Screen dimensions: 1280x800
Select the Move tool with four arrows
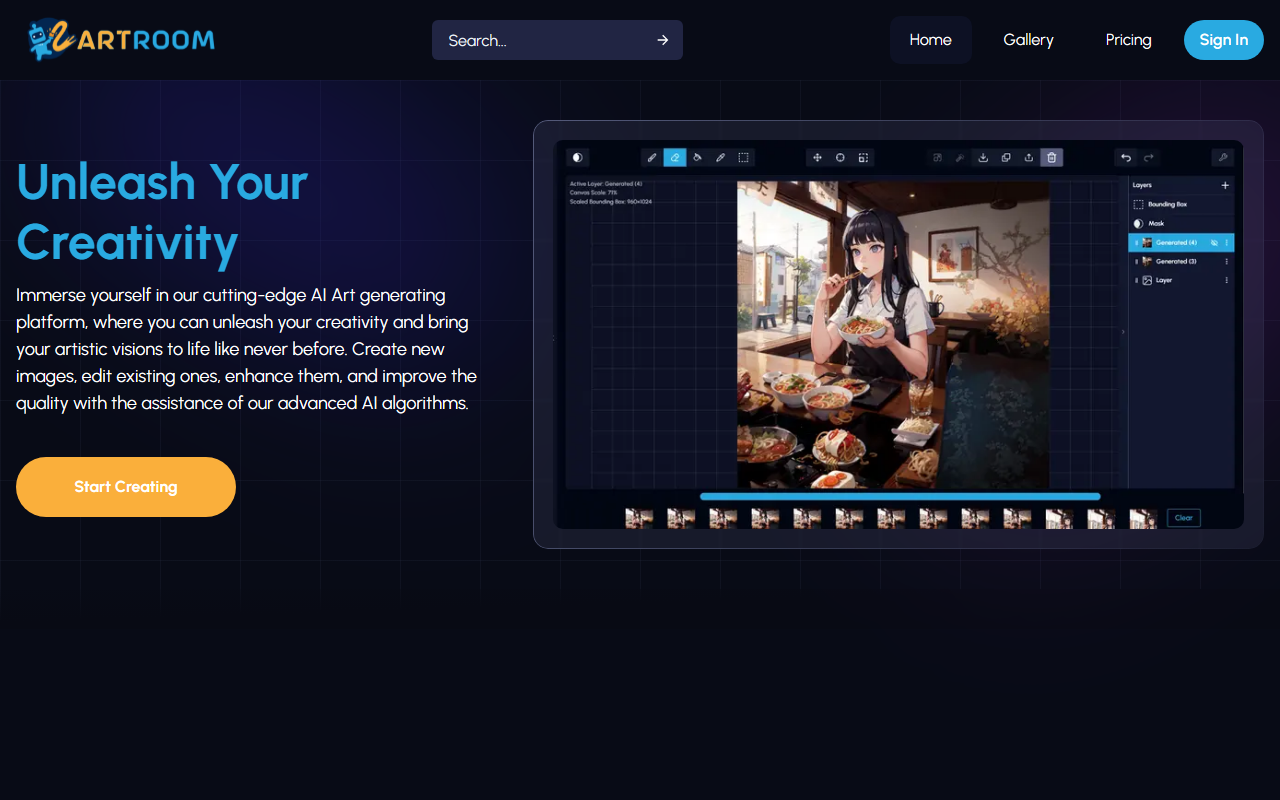(817, 157)
